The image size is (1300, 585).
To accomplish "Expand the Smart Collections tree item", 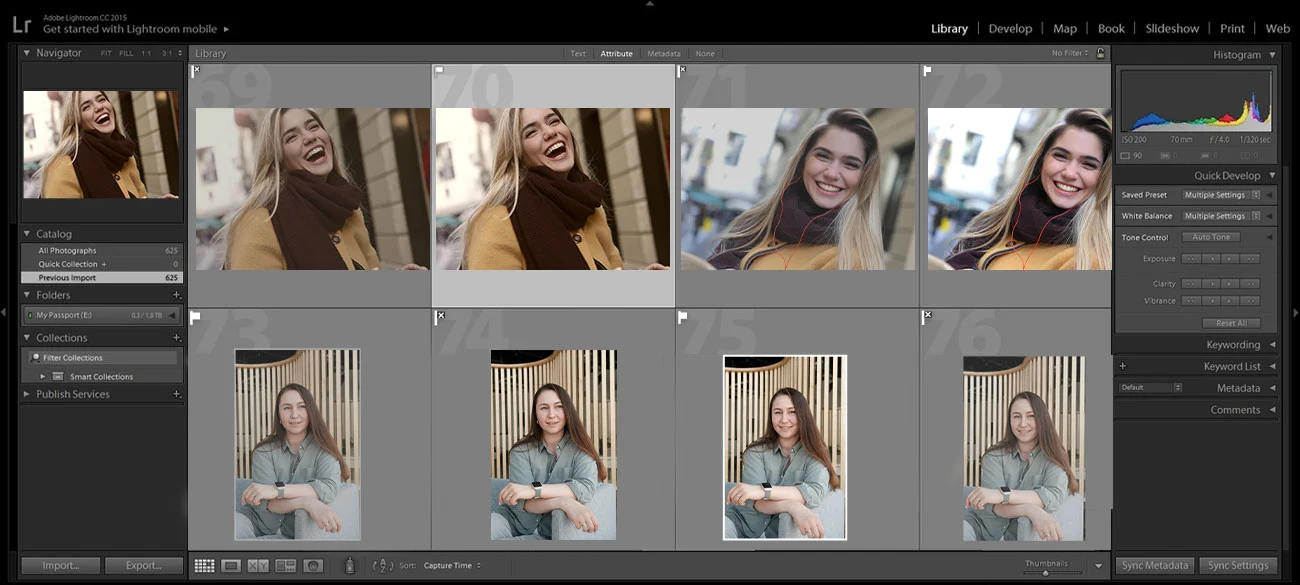I will tap(42, 376).
